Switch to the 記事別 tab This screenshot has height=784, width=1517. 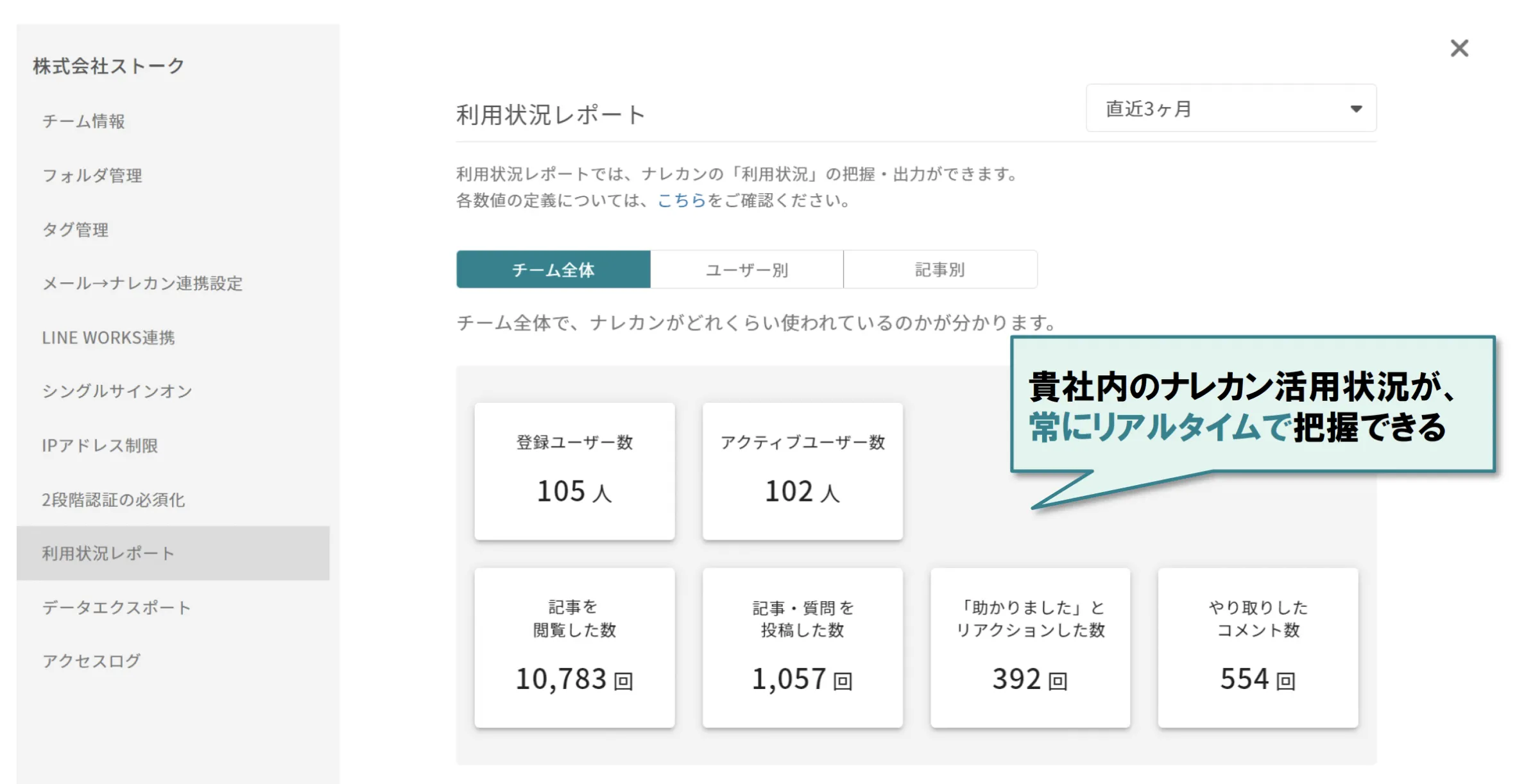[x=939, y=269]
